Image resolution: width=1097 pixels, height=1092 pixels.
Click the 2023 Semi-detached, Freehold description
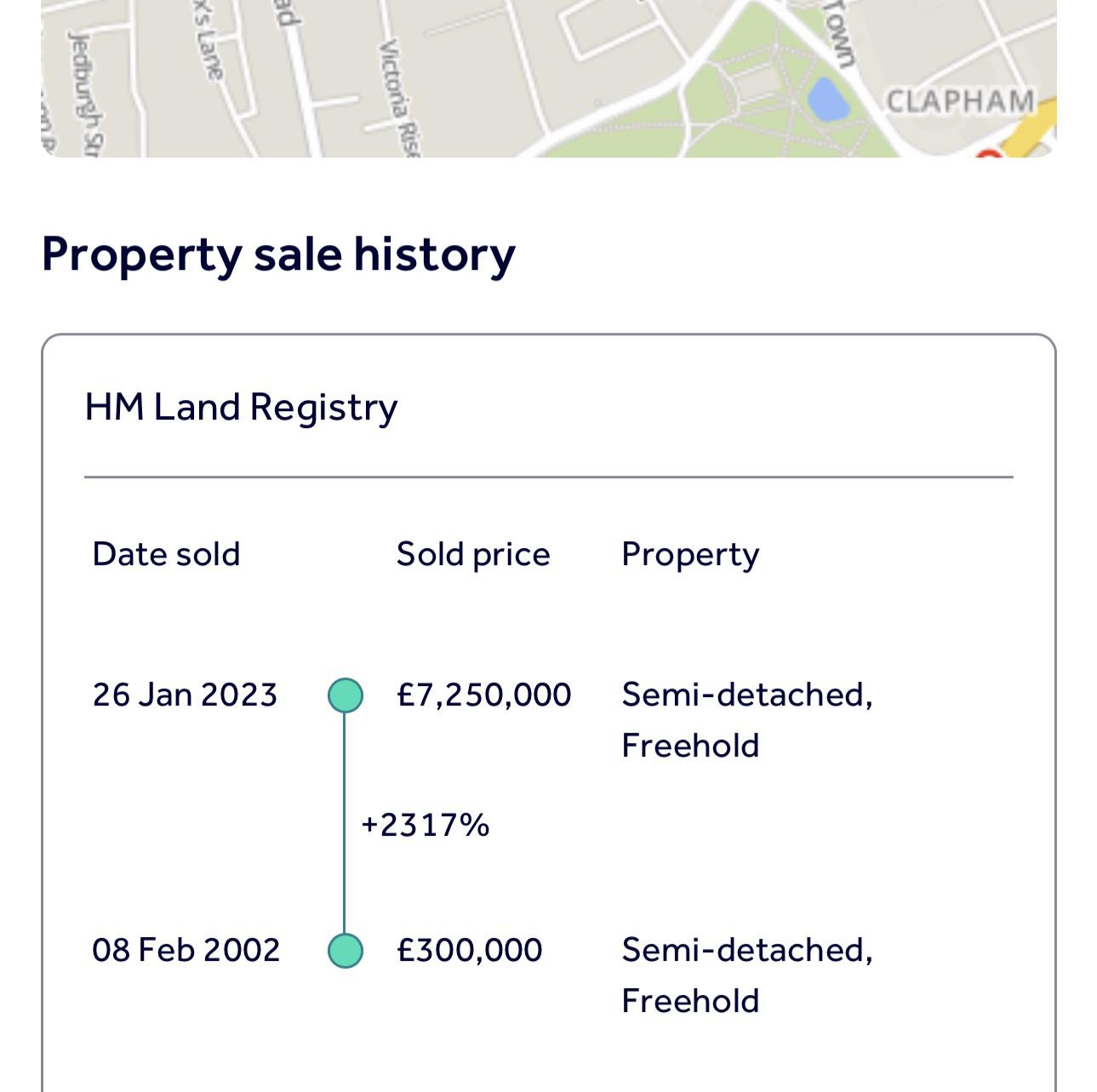click(x=747, y=720)
